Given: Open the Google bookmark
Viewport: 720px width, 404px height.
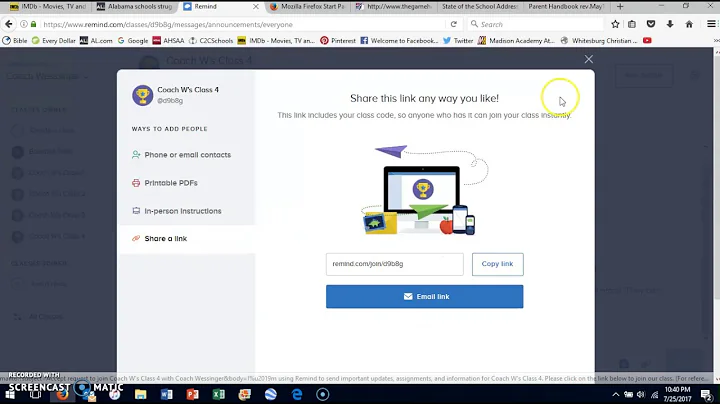Looking at the screenshot, I should coord(133,40).
